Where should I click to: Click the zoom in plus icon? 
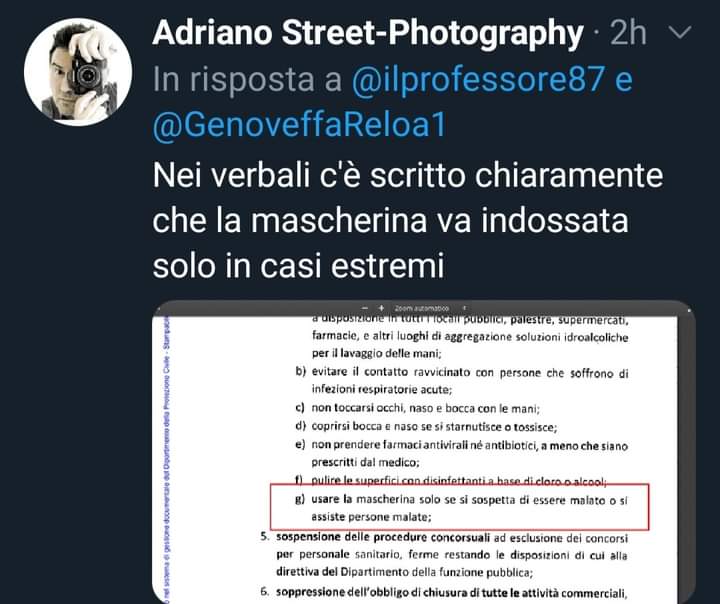point(381,308)
